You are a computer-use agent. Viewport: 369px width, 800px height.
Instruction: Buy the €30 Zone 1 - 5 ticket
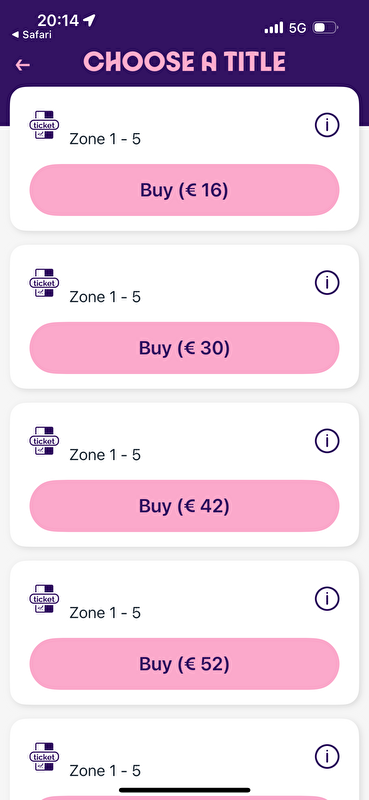(x=184, y=348)
